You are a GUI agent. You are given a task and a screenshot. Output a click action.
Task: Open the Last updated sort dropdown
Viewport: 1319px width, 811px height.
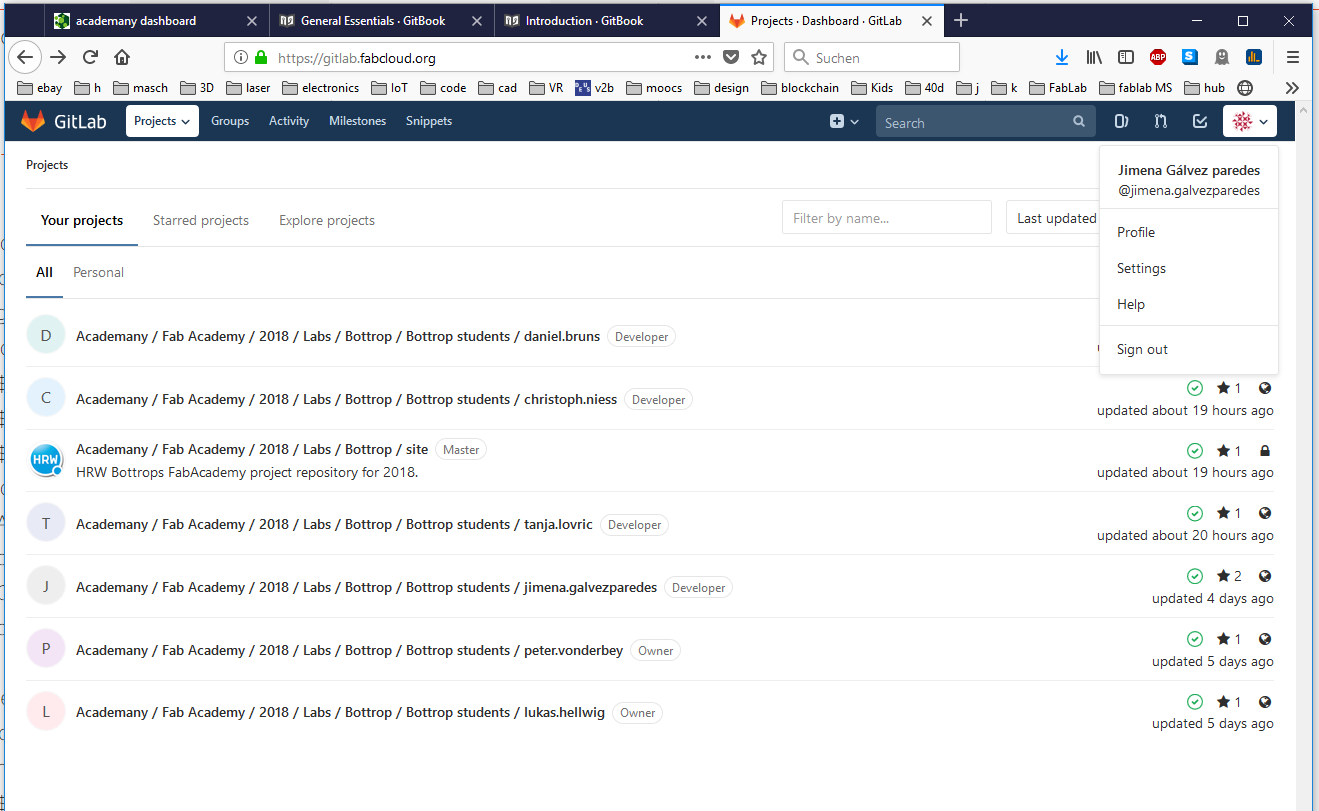pos(1052,218)
